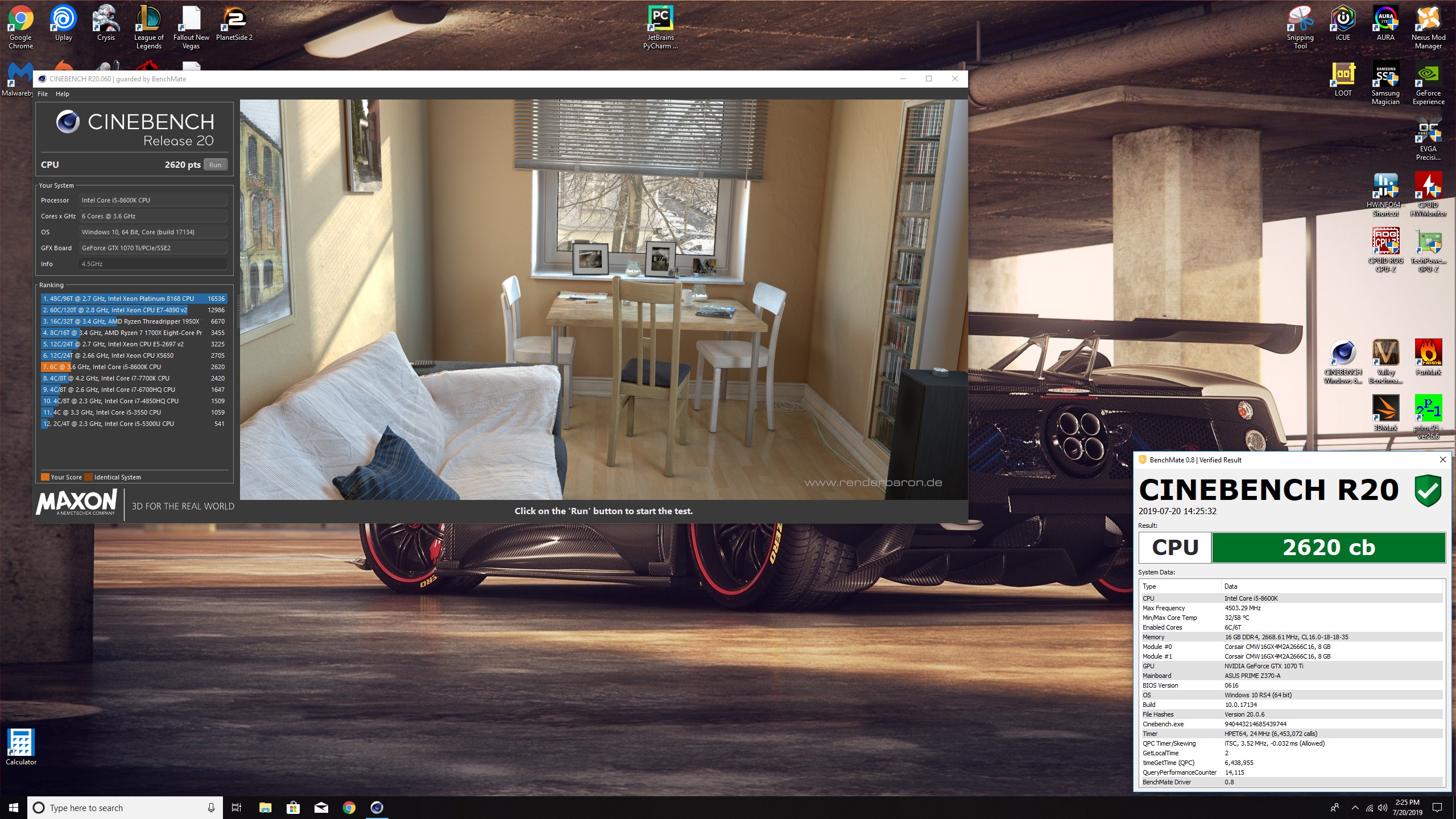Image resolution: width=1456 pixels, height=819 pixels.
Task: Select the Xeon X5650 ranking entry
Action: click(x=134, y=355)
